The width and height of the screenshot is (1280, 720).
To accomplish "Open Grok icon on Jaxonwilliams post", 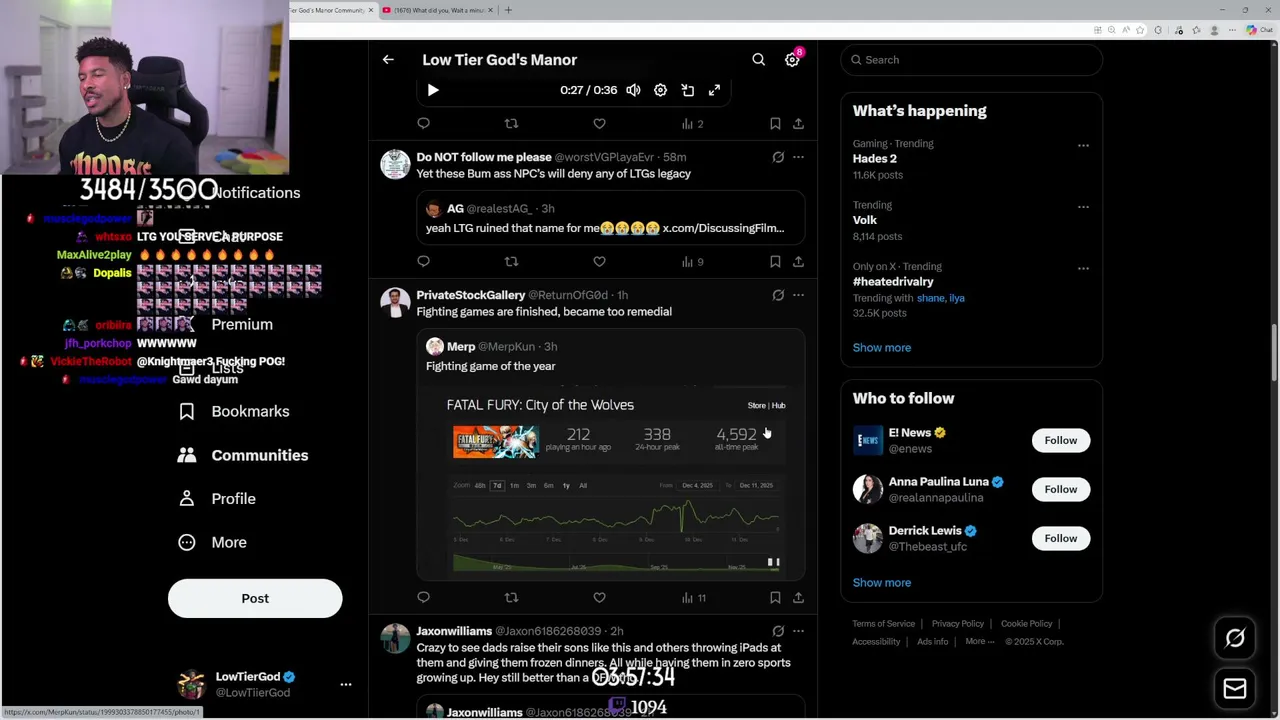I will pos(778,631).
